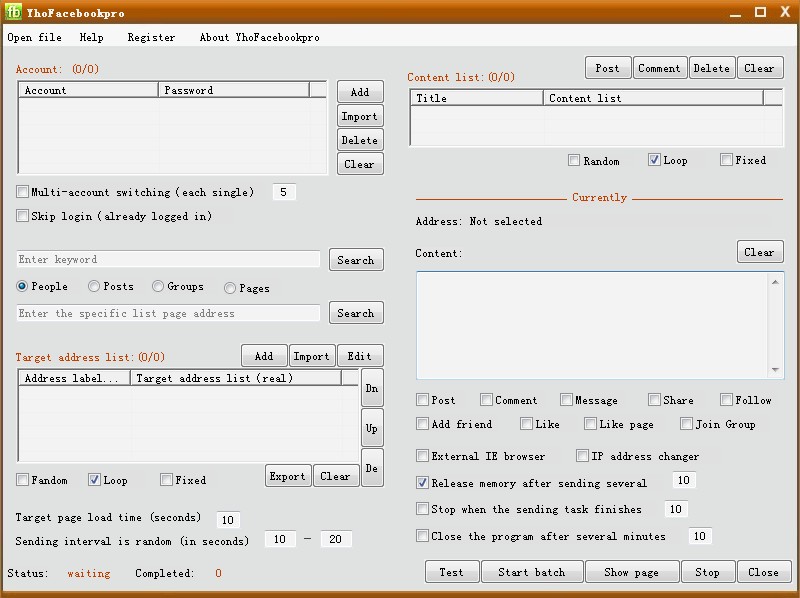This screenshot has height=598, width=800.
Task: Tick the Skip login checkbox
Action: pos(23,216)
